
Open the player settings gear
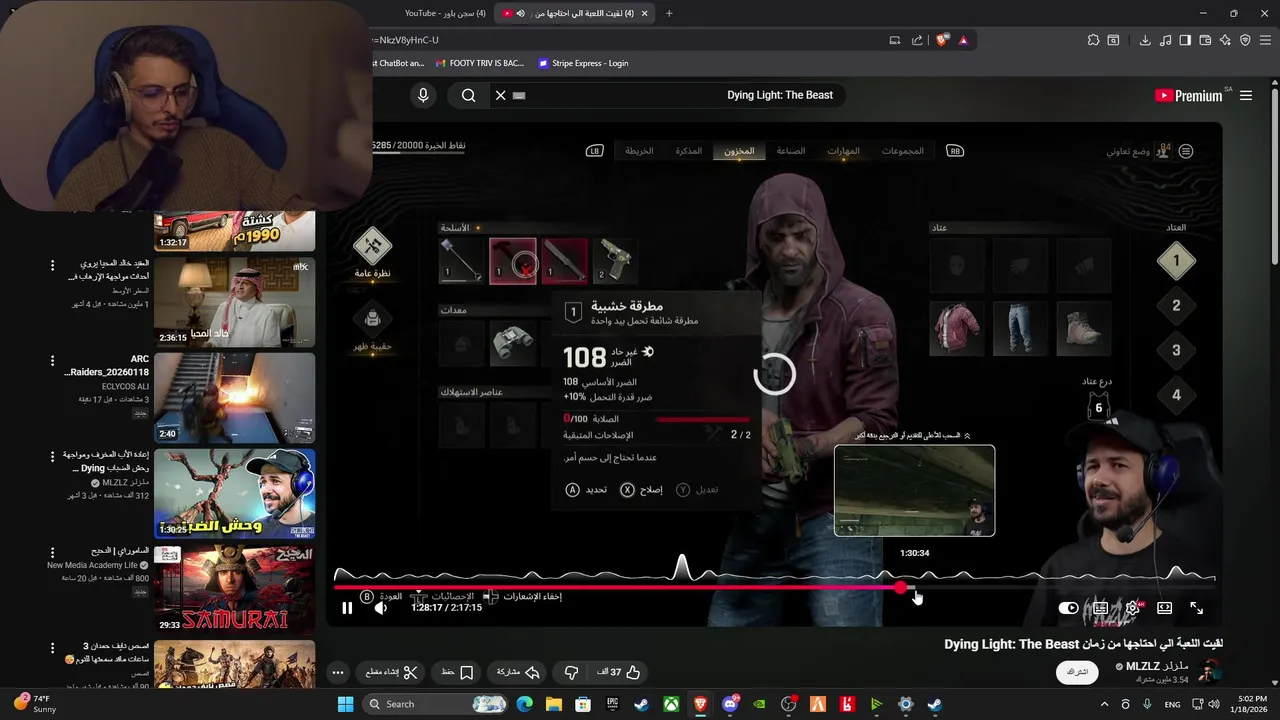[1132, 608]
